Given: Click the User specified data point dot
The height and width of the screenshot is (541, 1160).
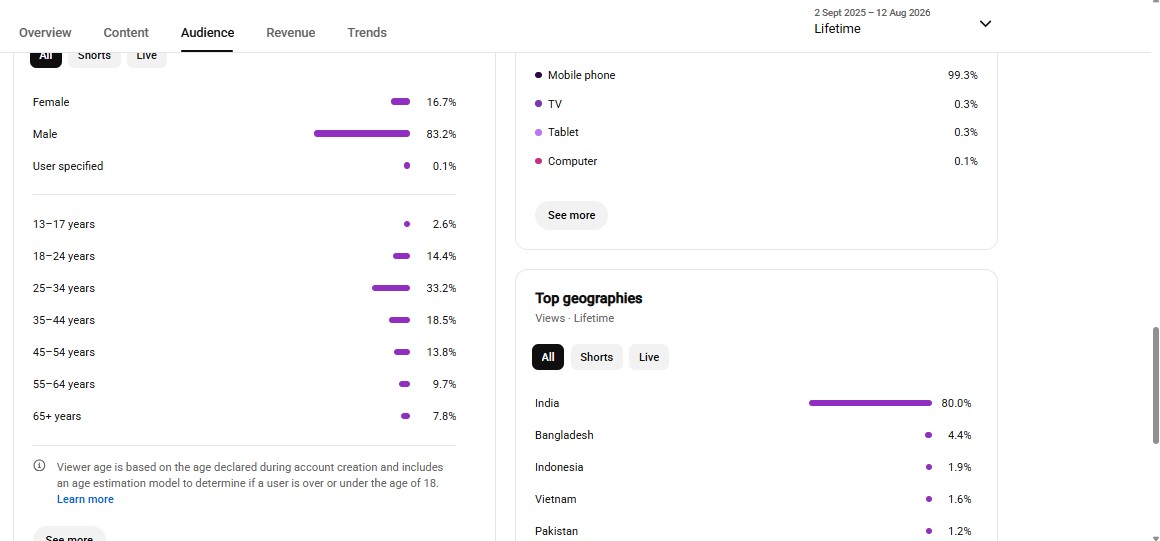Looking at the screenshot, I should click(x=407, y=166).
